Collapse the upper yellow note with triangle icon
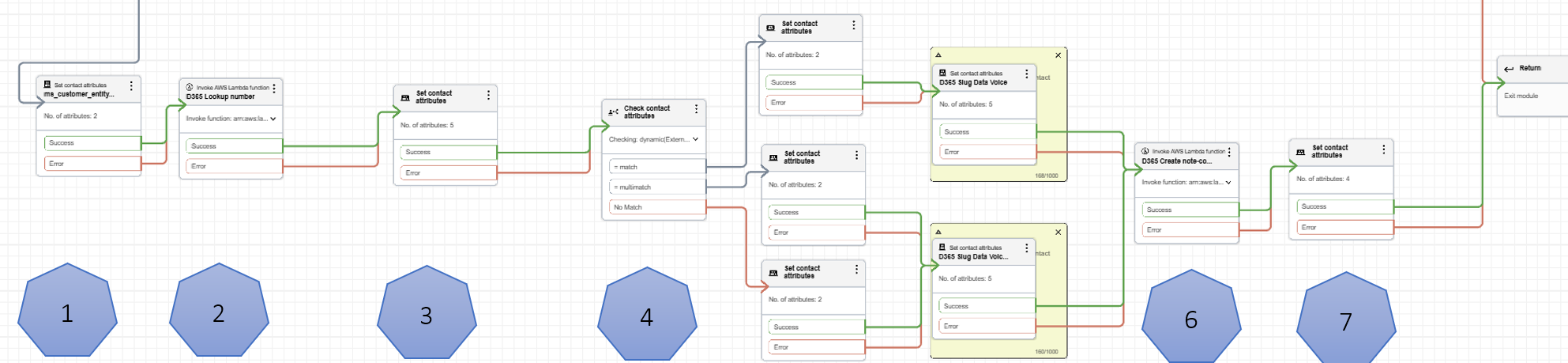The width and height of the screenshot is (1568, 363). pos(938,55)
